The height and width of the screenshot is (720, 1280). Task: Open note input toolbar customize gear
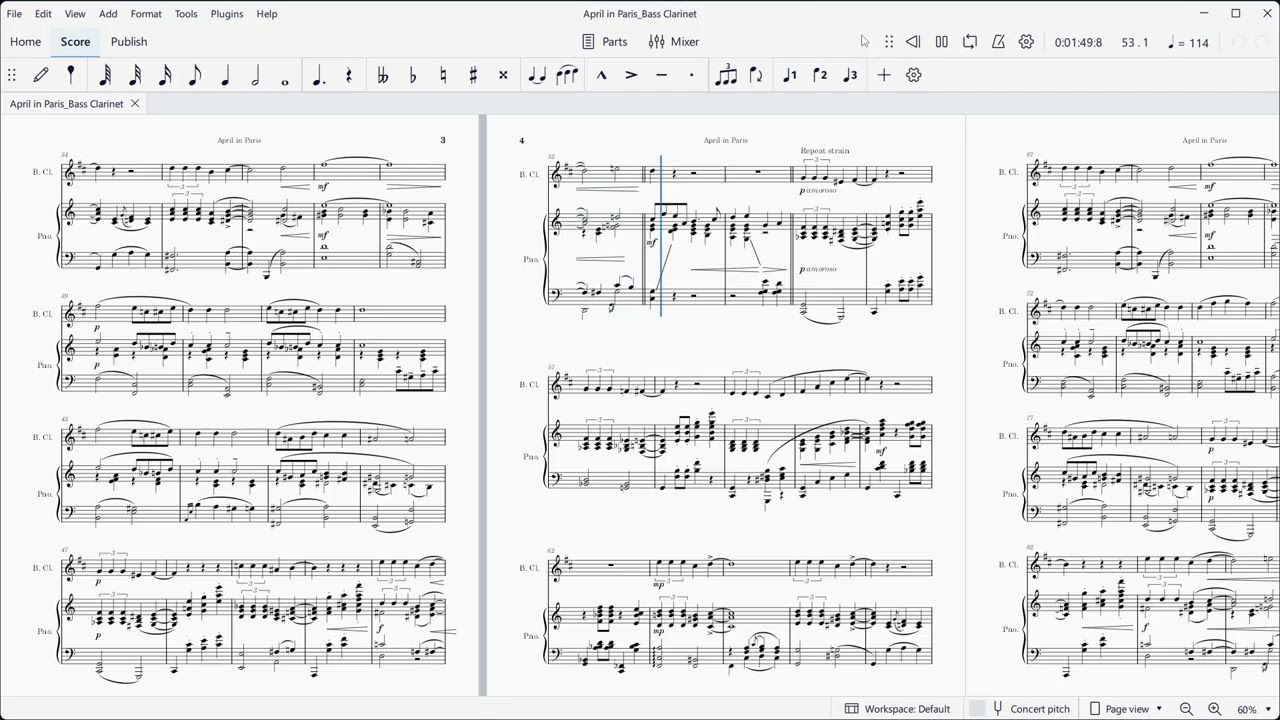coord(914,75)
